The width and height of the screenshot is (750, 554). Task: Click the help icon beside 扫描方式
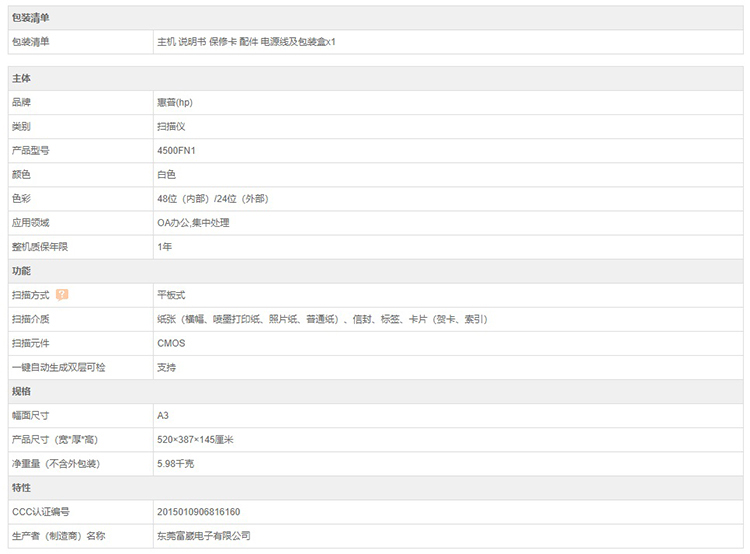pos(62,295)
